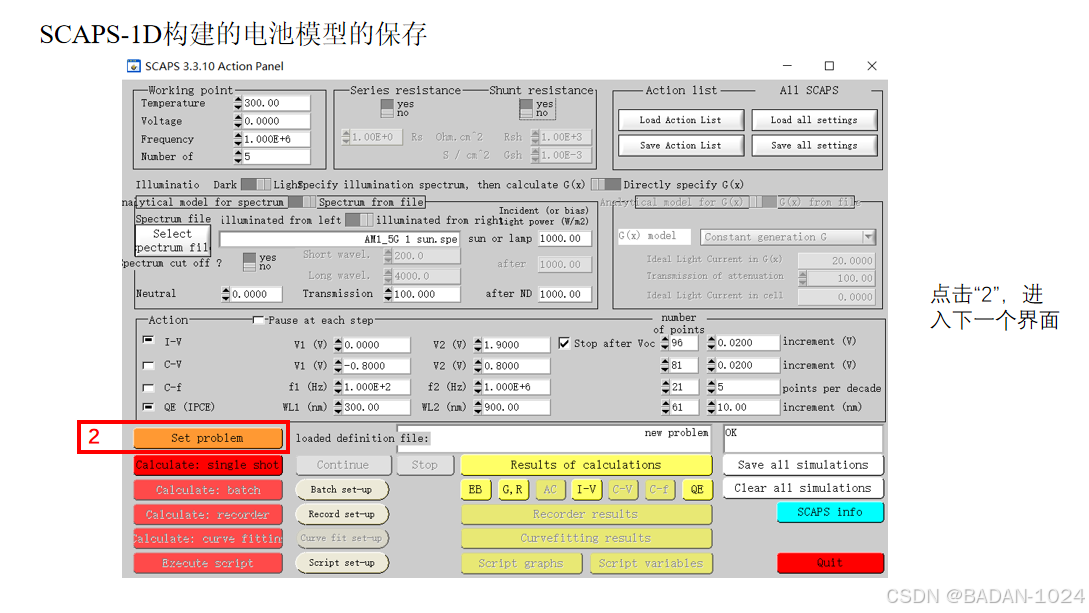
Task: Click the orange Set problem button
Action: (208, 438)
